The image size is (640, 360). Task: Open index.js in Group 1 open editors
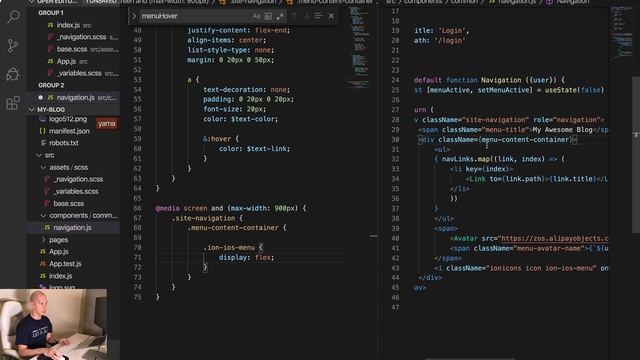pos(74,25)
